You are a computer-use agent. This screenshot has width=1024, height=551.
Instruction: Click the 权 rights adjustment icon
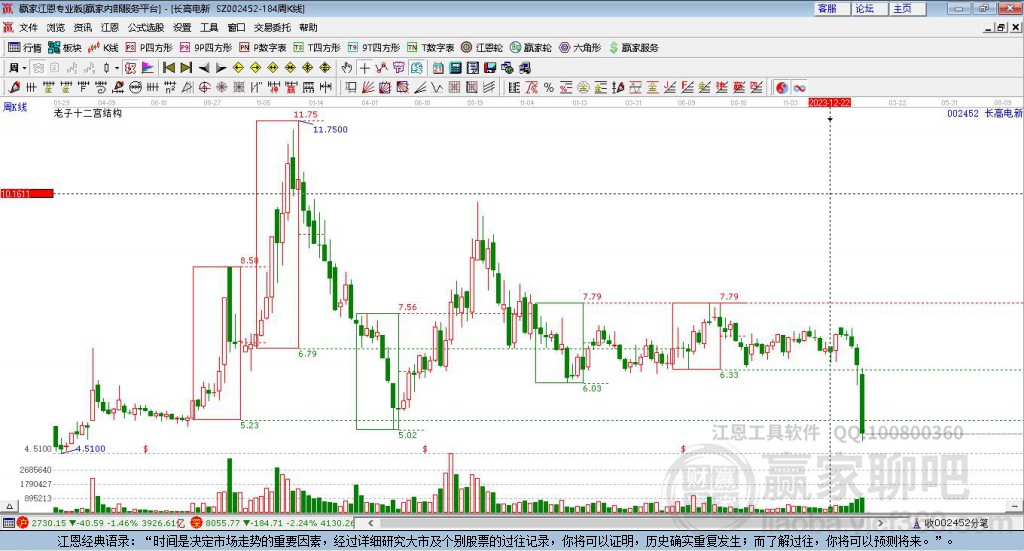coord(131,68)
